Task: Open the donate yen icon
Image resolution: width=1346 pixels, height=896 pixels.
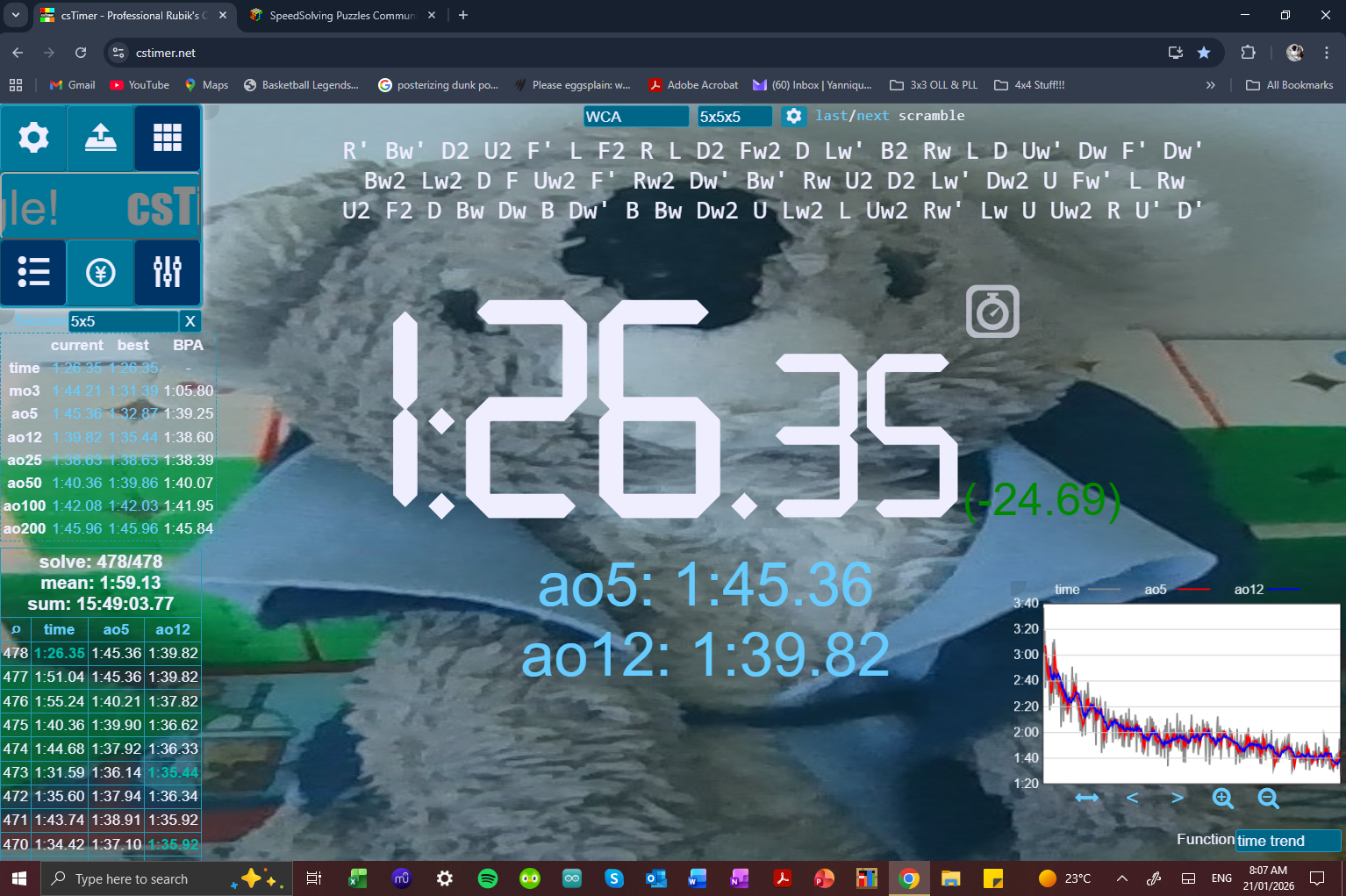Action: [x=100, y=272]
